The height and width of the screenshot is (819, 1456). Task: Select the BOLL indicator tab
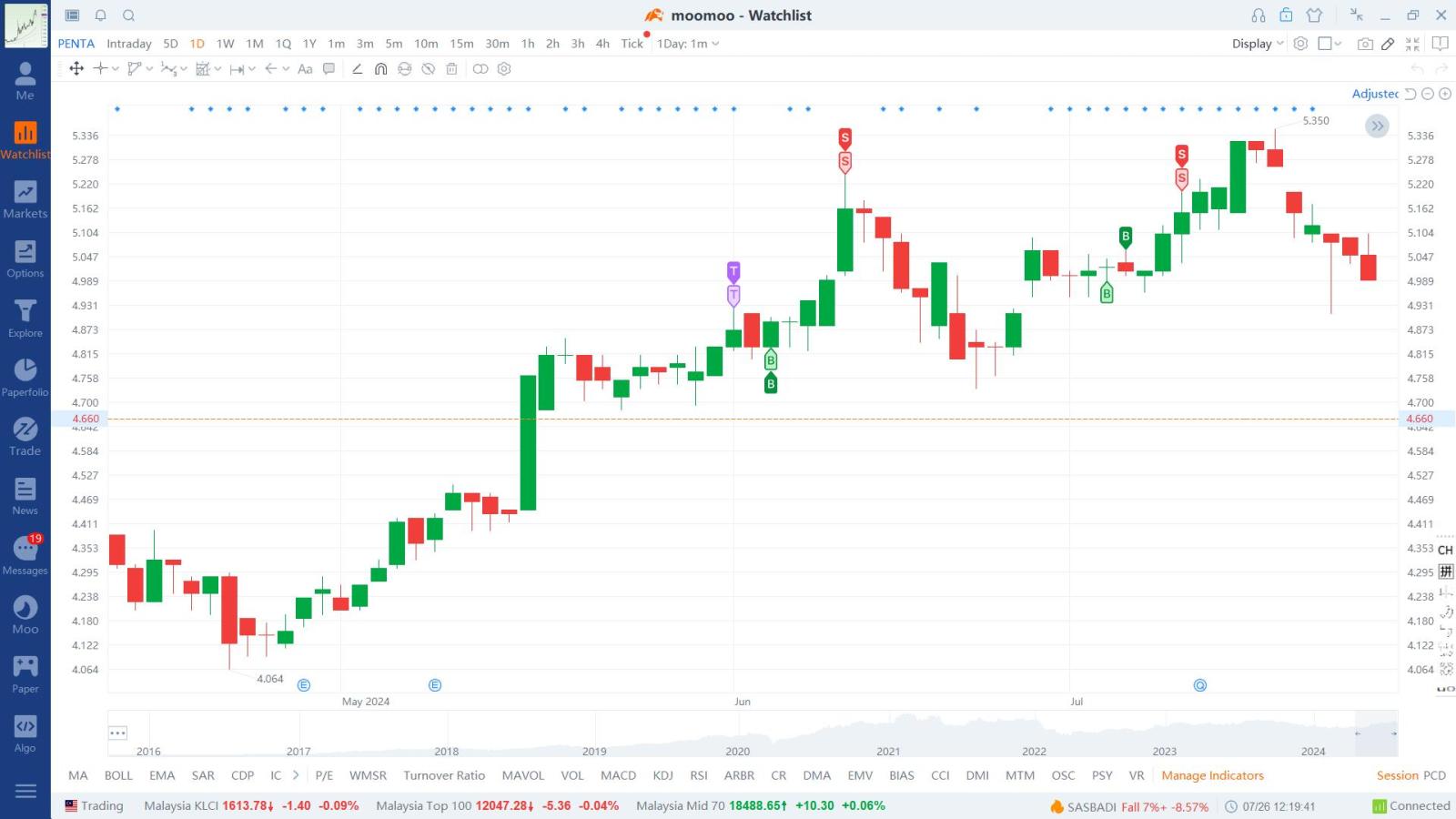[x=118, y=775]
